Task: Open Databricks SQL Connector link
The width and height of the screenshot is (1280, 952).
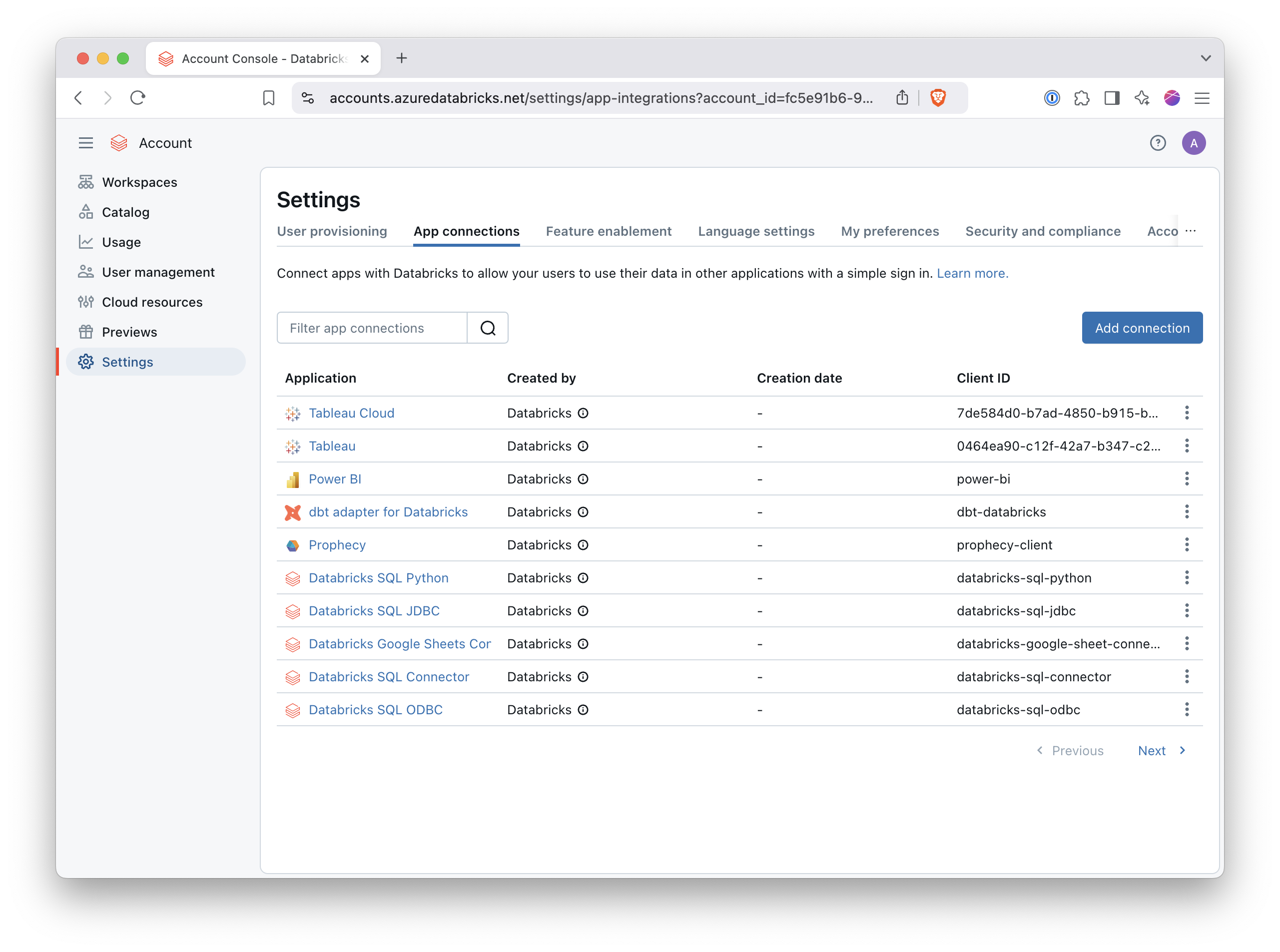Action: click(388, 677)
